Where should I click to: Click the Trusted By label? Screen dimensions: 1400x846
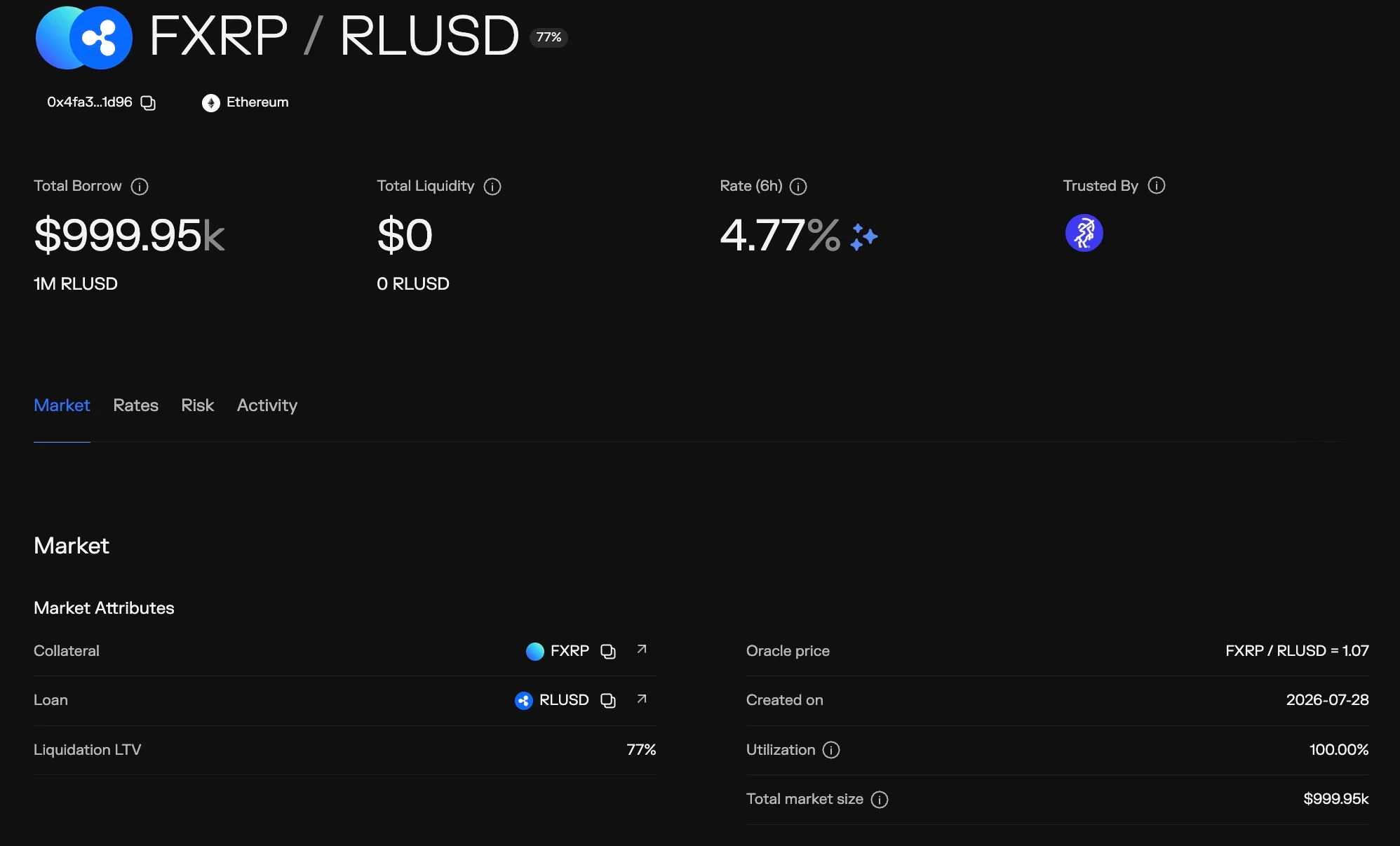[1101, 186]
